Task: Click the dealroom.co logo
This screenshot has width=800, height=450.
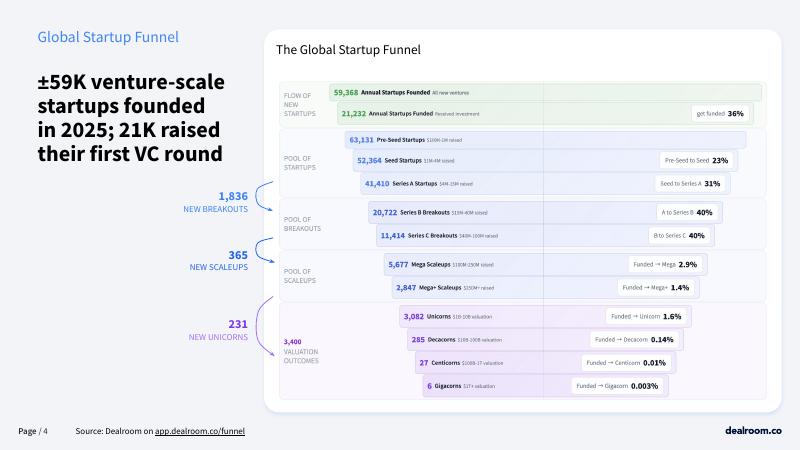Action: 753,430
